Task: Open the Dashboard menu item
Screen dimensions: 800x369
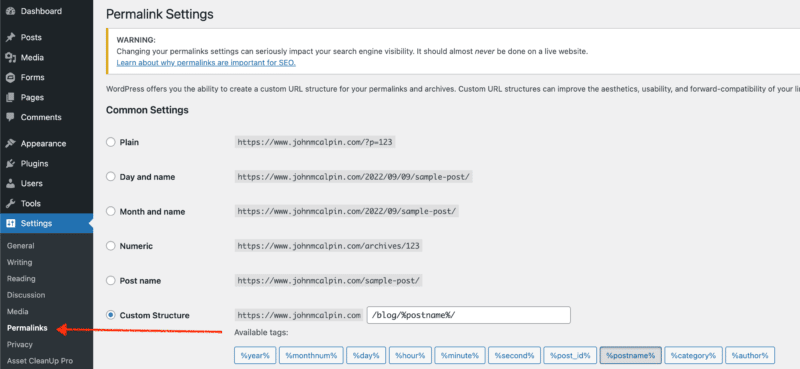Action: click(41, 11)
